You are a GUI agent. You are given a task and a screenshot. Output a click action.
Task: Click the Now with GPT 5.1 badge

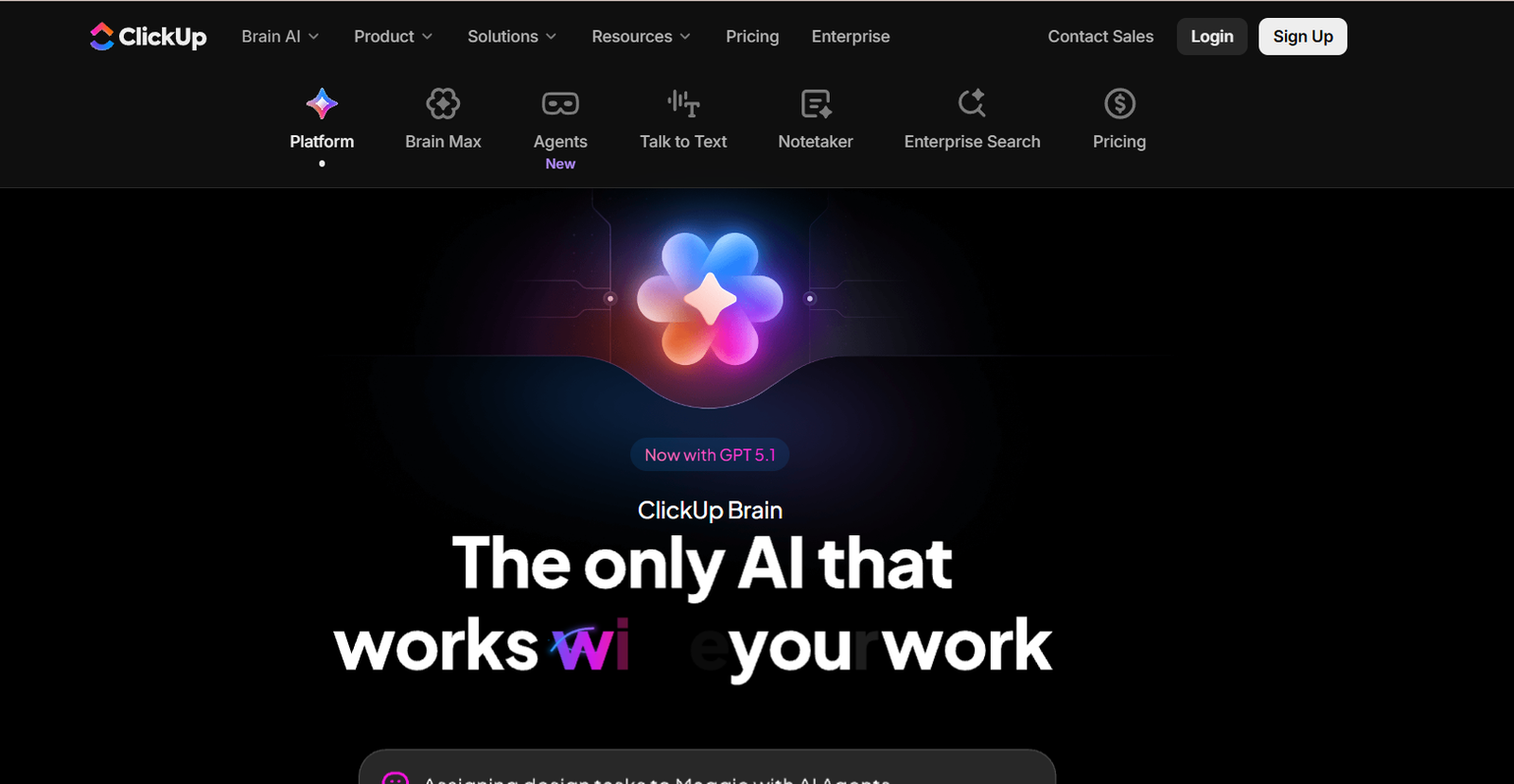[710, 455]
